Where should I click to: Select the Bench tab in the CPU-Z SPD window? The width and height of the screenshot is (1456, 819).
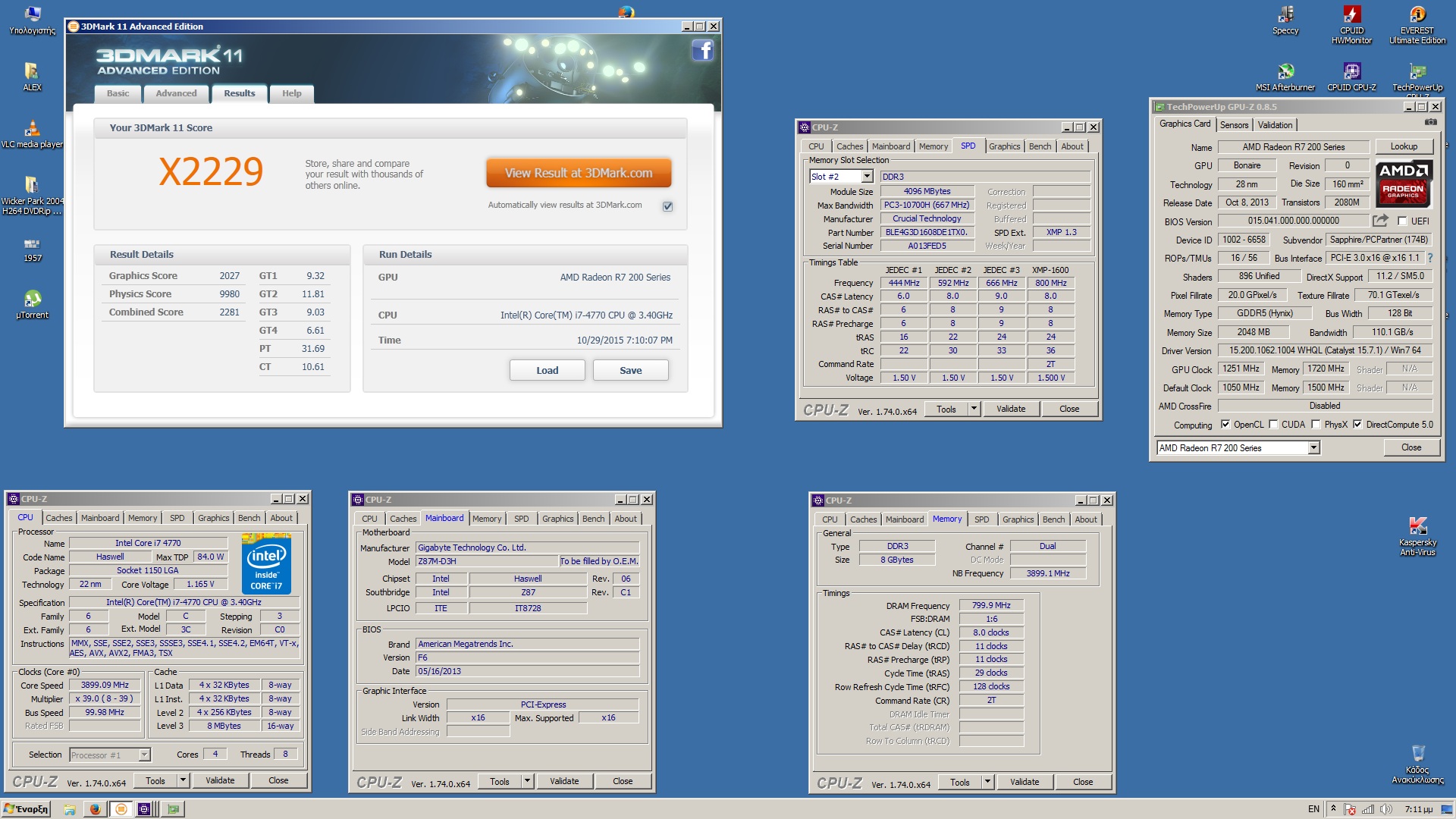[x=1040, y=147]
